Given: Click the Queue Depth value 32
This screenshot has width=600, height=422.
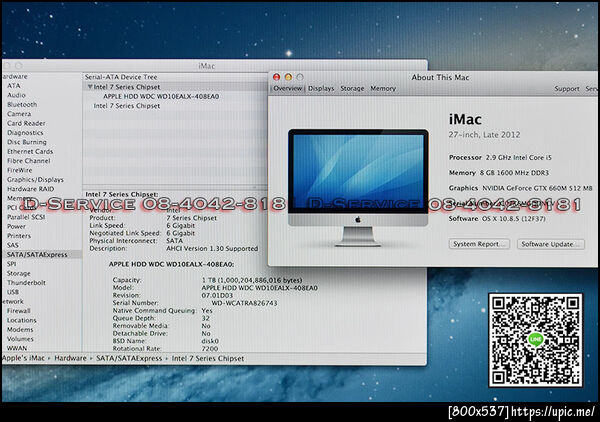Looking at the screenshot, I should [205, 318].
